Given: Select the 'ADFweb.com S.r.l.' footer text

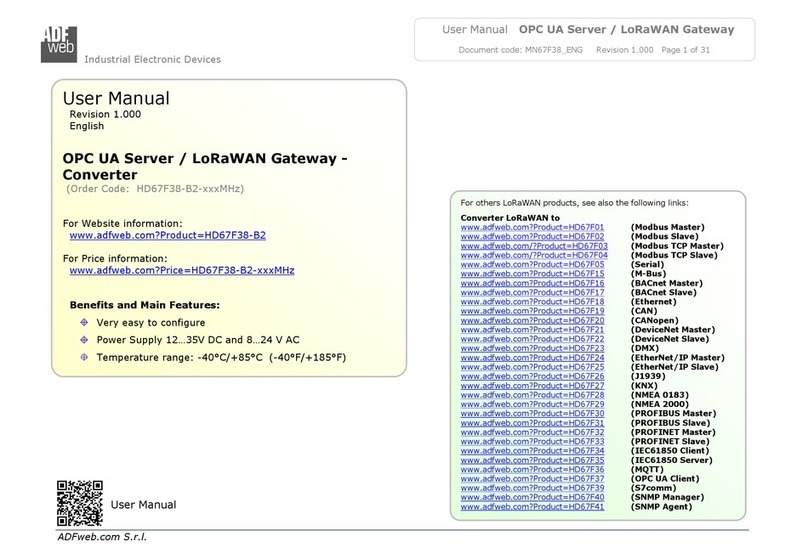Looking at the screenshot, I should click(102, 537).
